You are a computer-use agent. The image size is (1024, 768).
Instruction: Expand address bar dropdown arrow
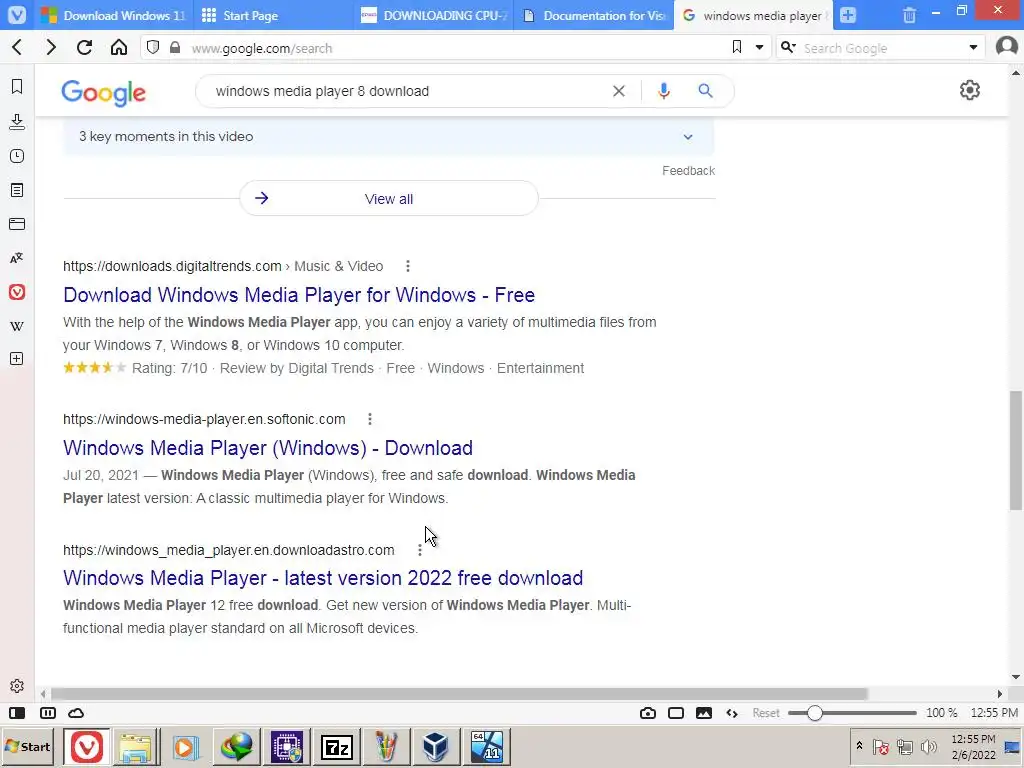click(x=760, y=48)
